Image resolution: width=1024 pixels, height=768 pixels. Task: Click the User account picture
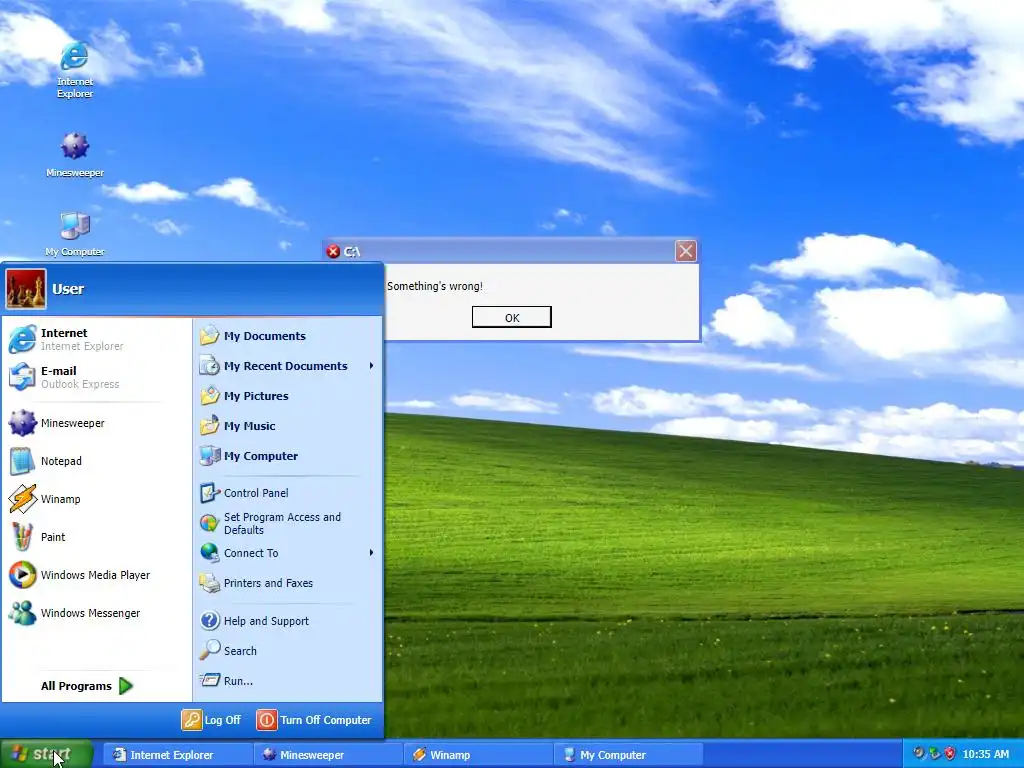[x=26, y=289]
